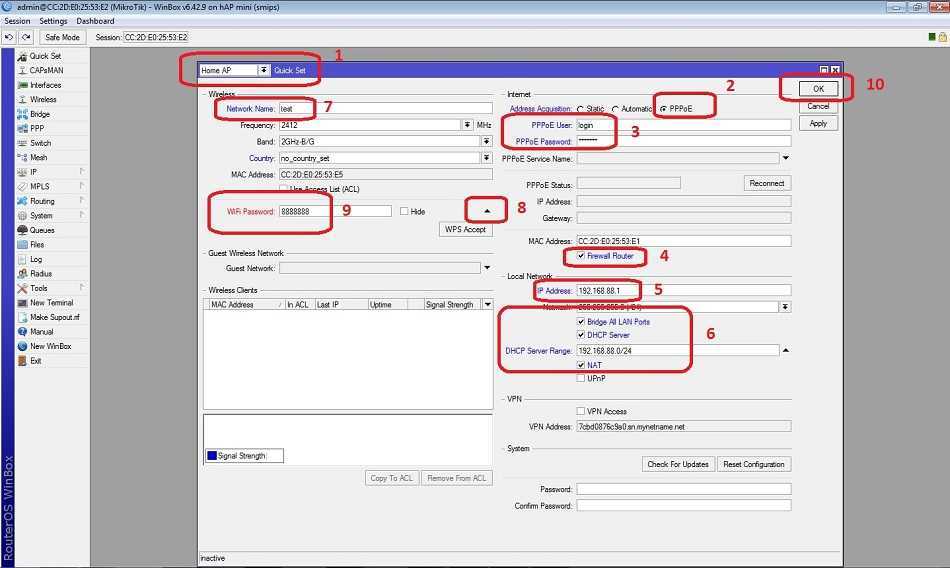950x568 pixels.
Task: Expand the Guest Network arrow
Action: pos(487,268)
